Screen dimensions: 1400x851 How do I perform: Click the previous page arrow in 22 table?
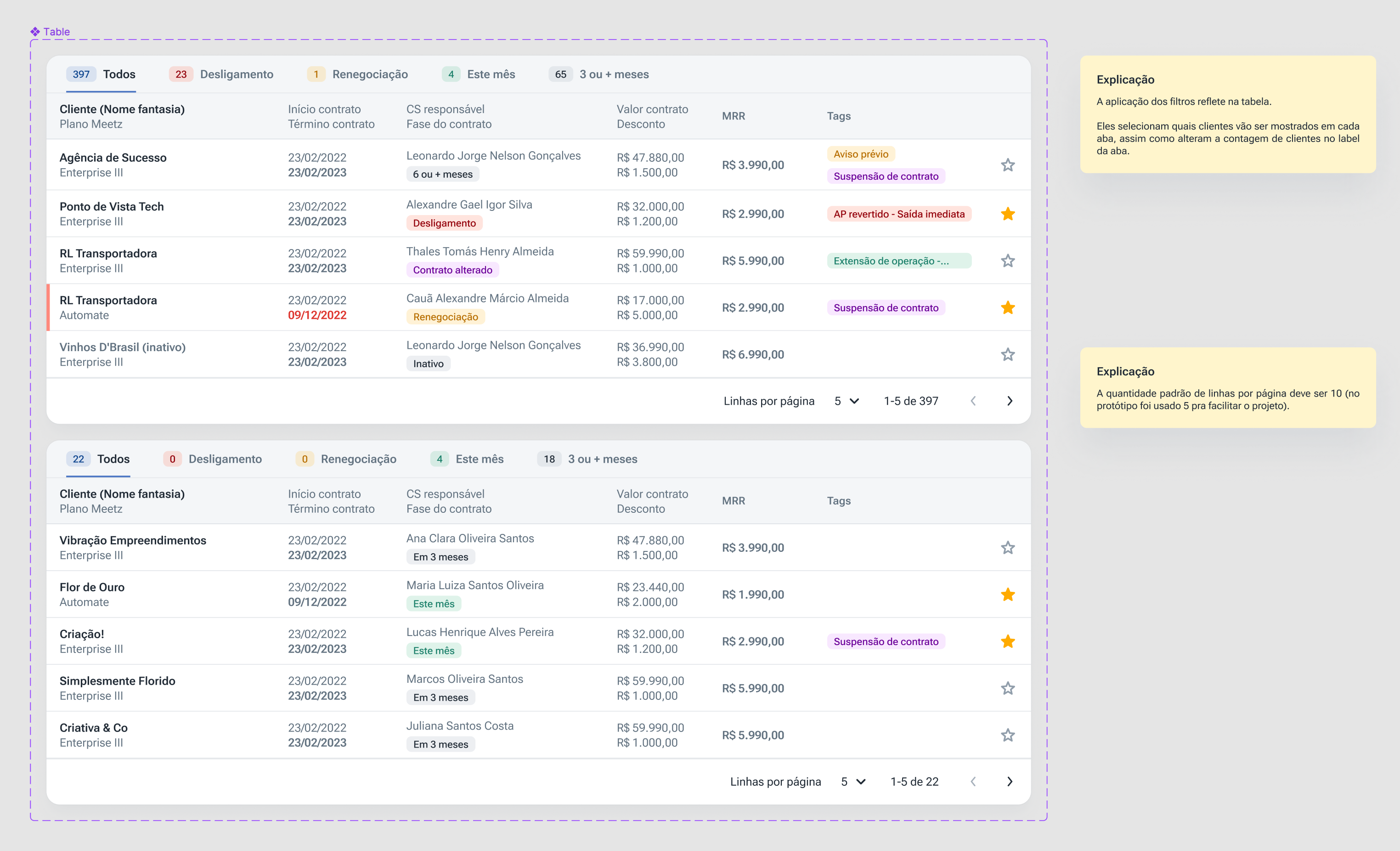click(973, 782)
